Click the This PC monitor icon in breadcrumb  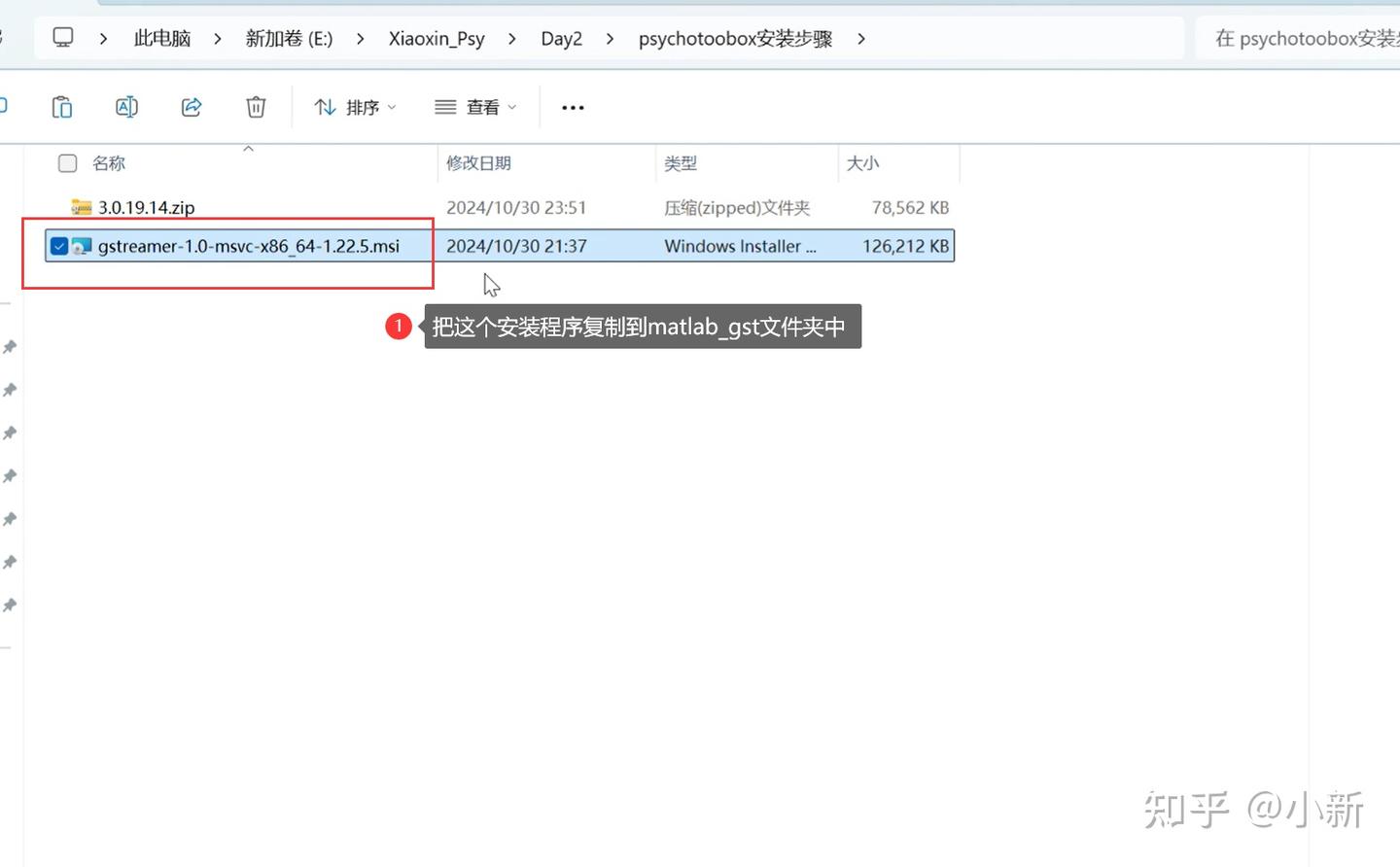[62, 37]
